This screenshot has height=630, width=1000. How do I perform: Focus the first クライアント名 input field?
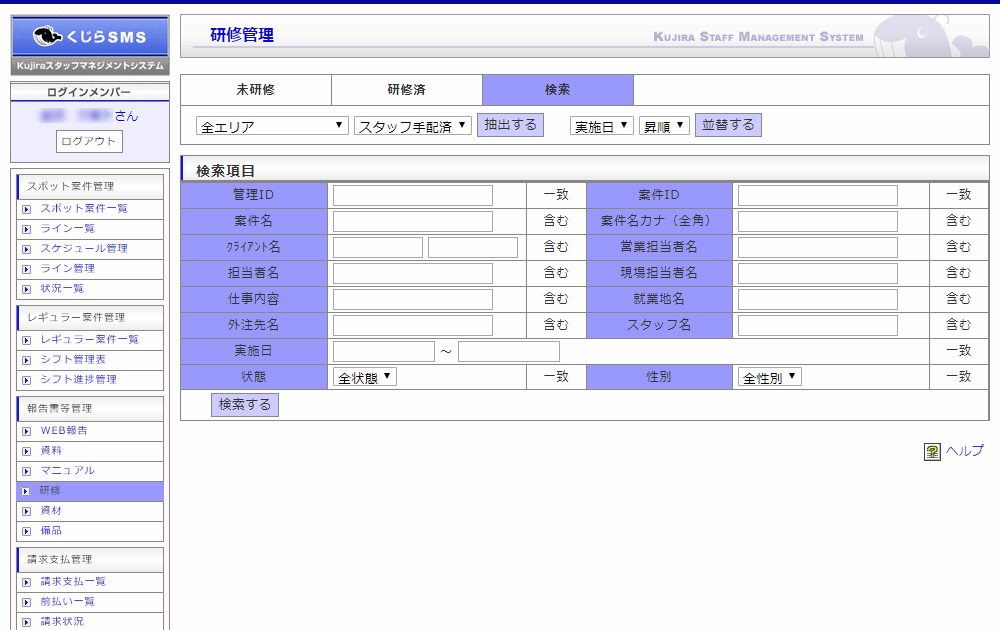click(x=378, y=247)
